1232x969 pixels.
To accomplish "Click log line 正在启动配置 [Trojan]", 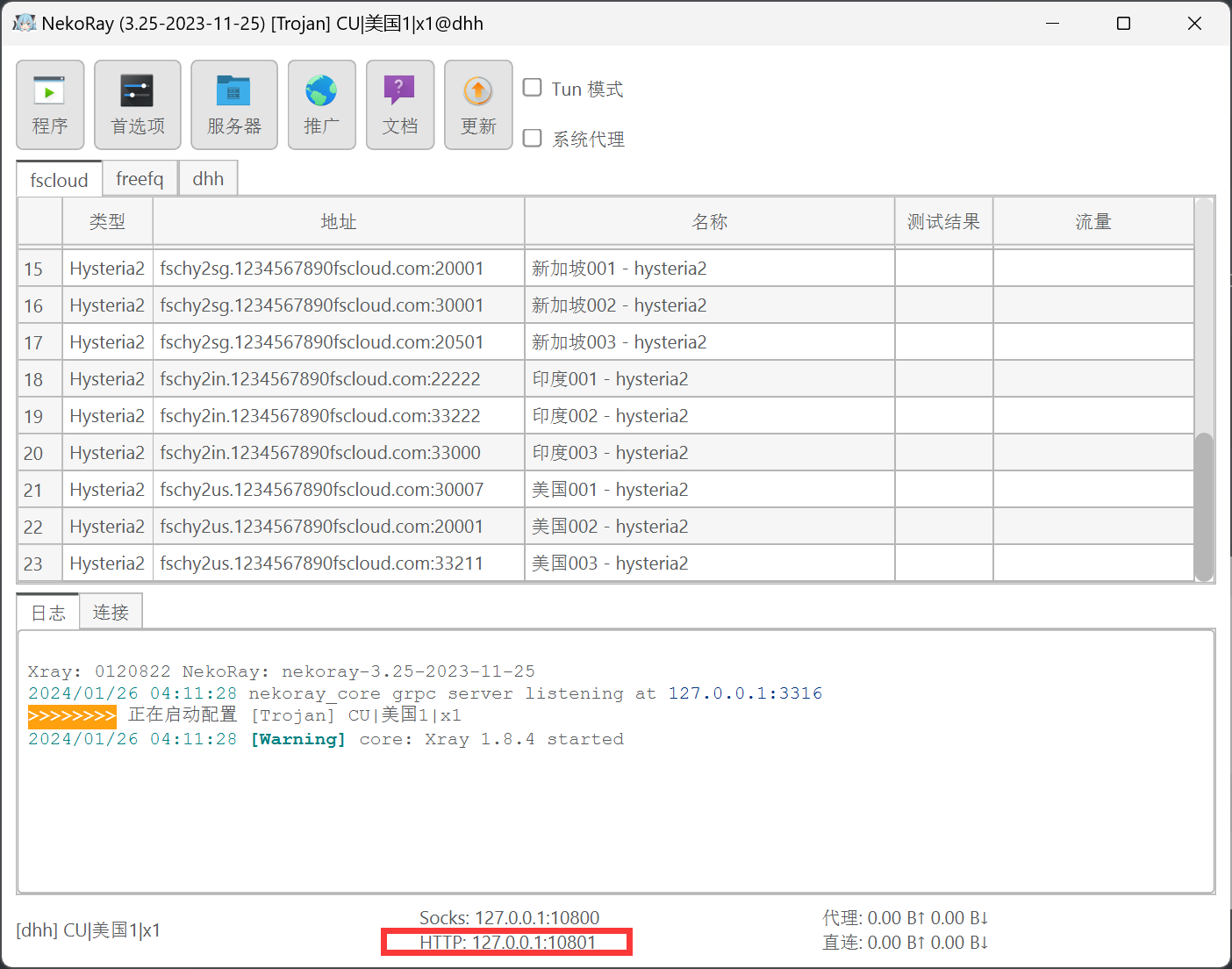I will click(245, 715).
